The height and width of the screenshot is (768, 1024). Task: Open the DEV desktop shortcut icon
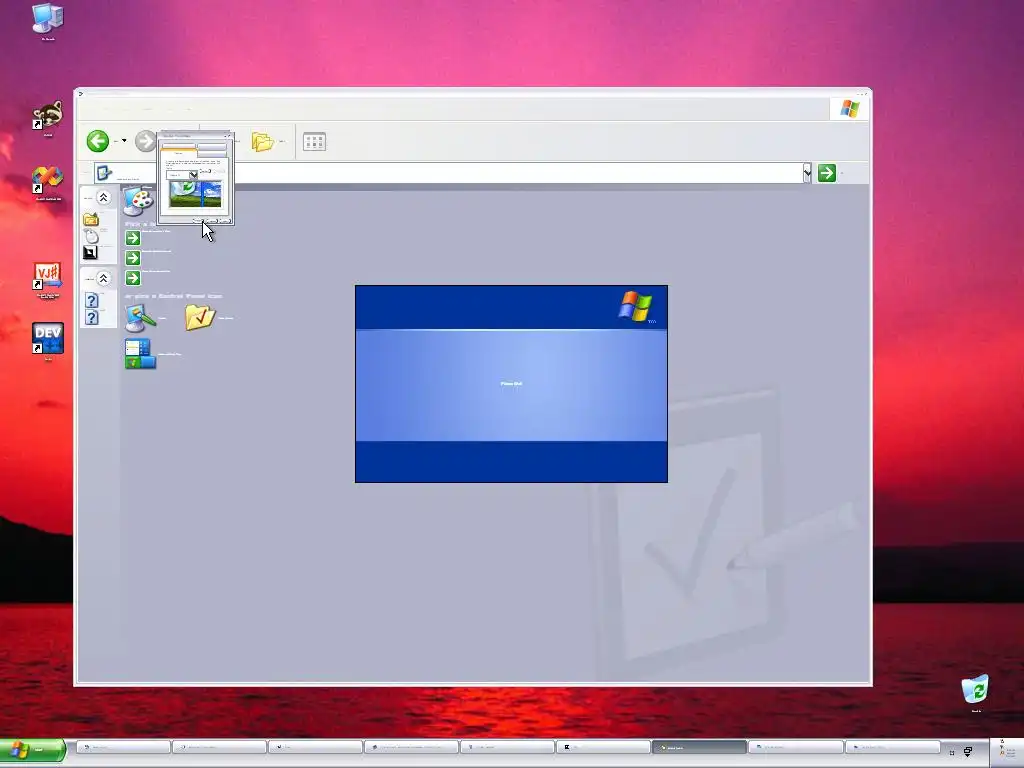click(48, 338)
